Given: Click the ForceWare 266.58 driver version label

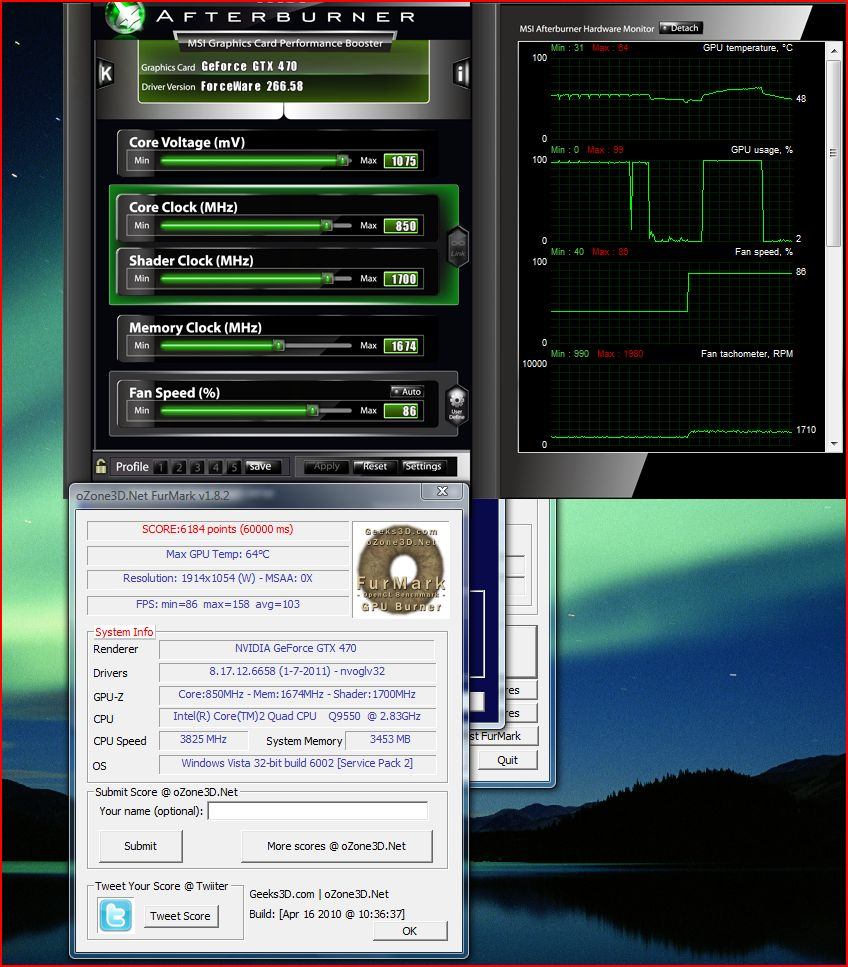Looking at the screenshot, I should coord(252,86).
